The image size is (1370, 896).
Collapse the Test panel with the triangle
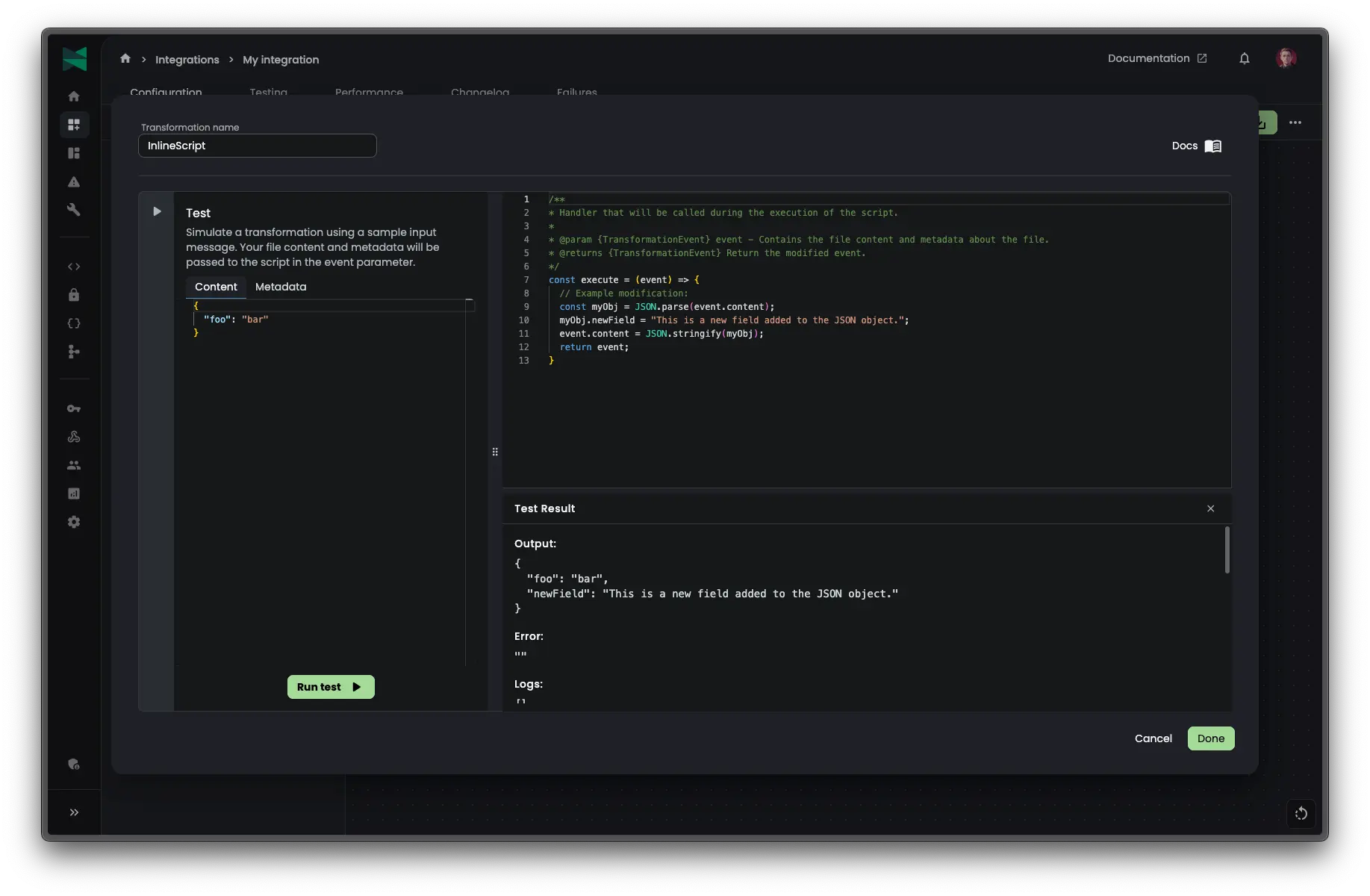[157, 211]
